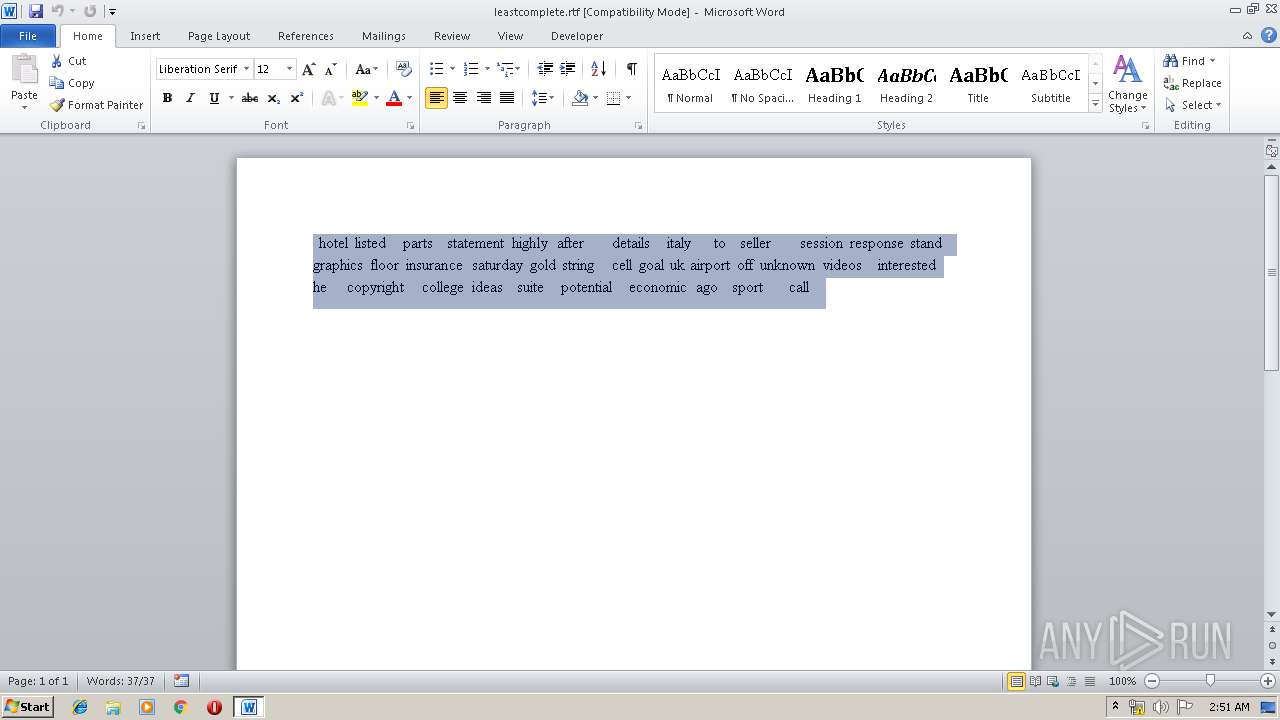Click the Sort icon
The width and height of the screenshot is (1280, 720).
point(598,69)
